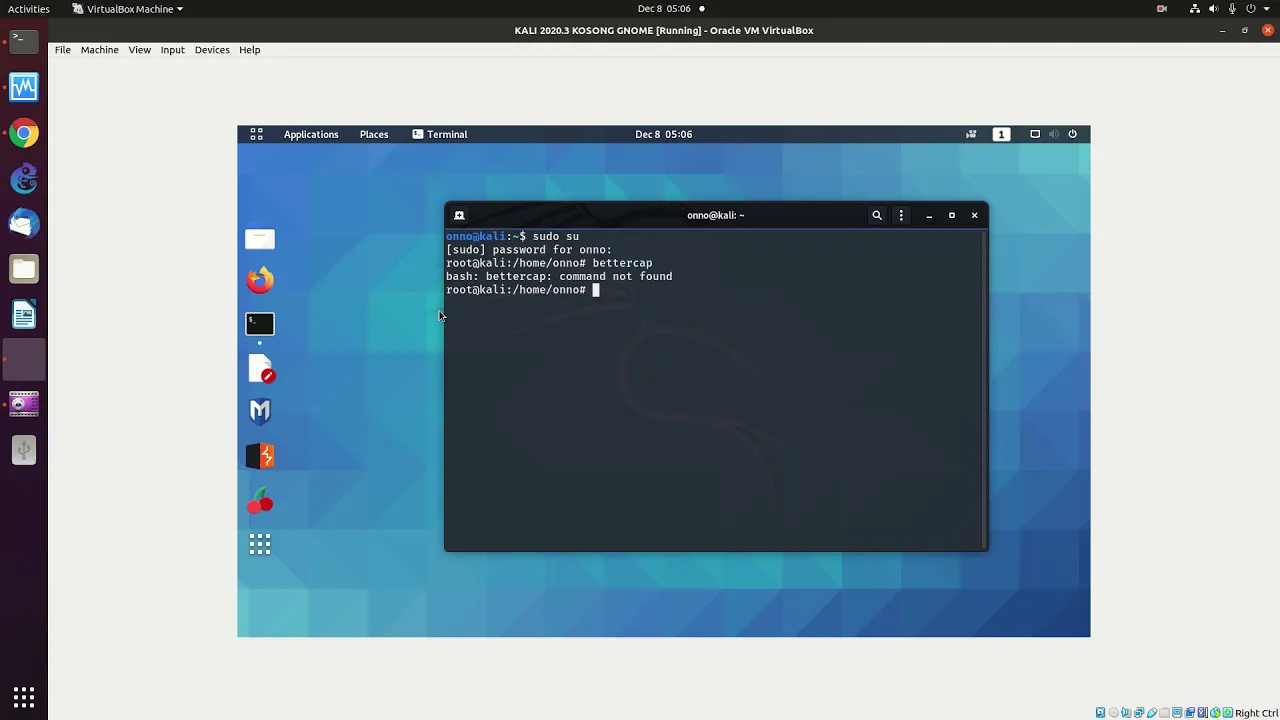Click VirtualBox network status icon
This screenshot has width=1280, height=720.
pyautogui.click(x=1139, y=713)
